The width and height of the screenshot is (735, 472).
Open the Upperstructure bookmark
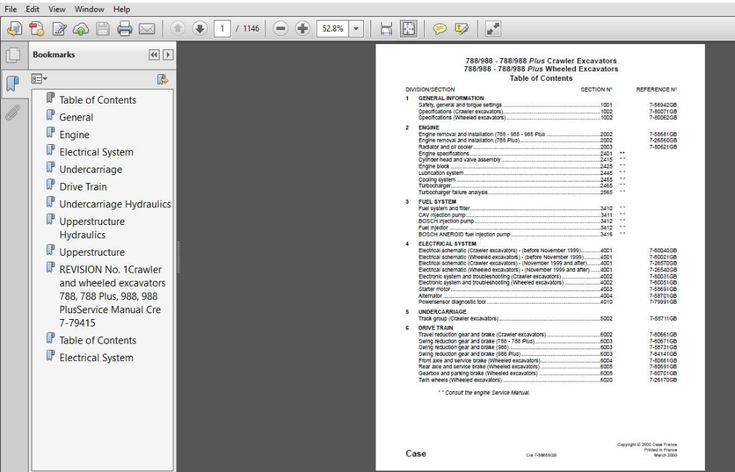(92, 252)
